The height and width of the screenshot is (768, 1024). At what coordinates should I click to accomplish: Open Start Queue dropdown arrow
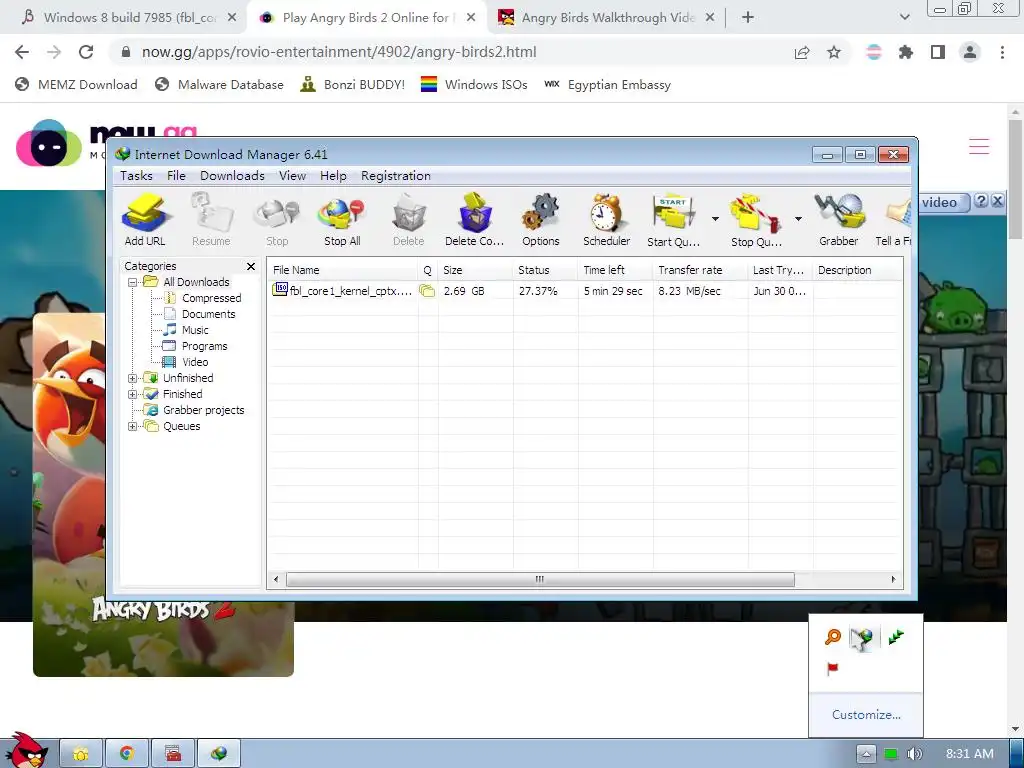pyautogui.click(x=715, y=219)
